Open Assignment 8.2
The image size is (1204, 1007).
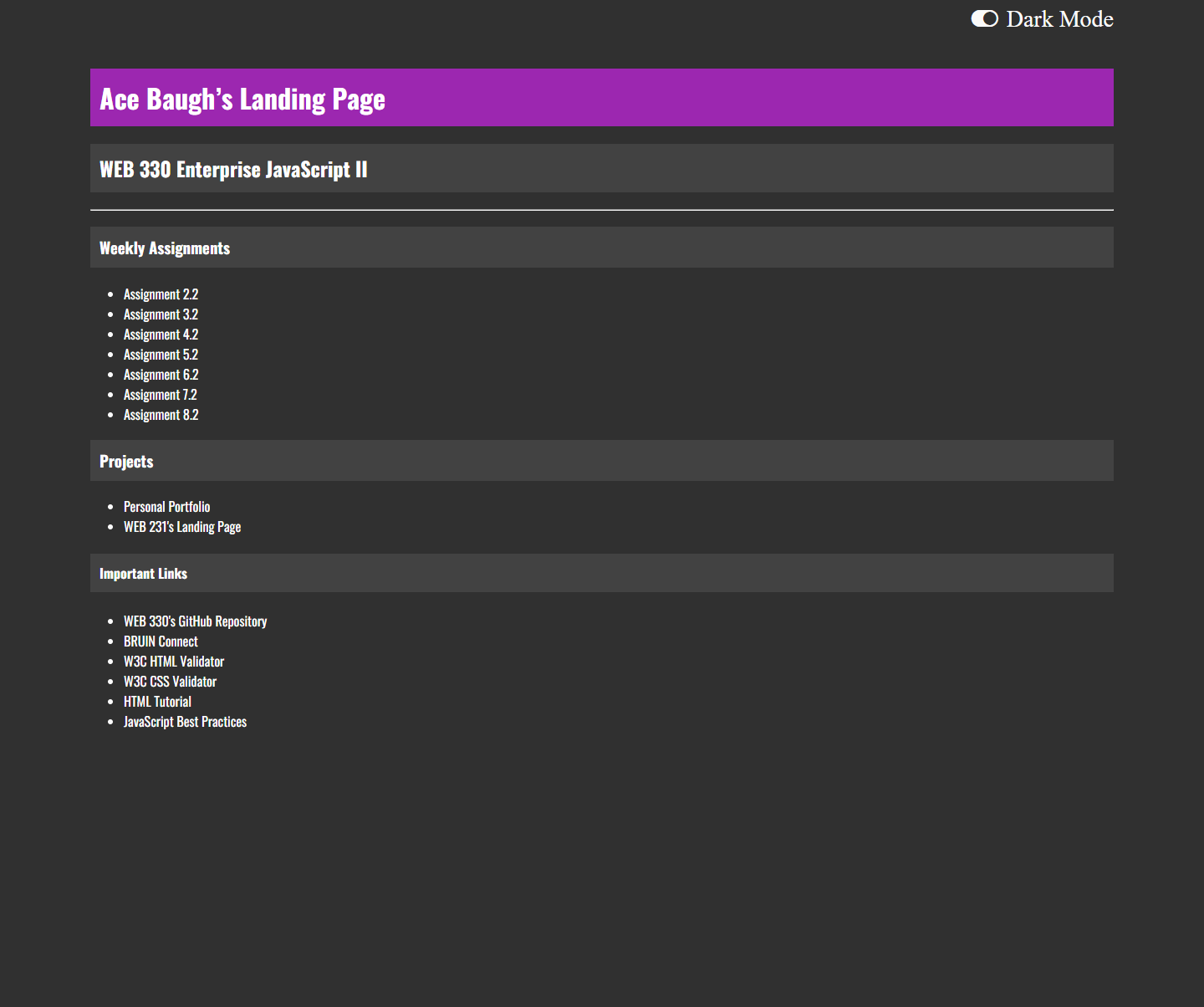(x=161, y=415)
